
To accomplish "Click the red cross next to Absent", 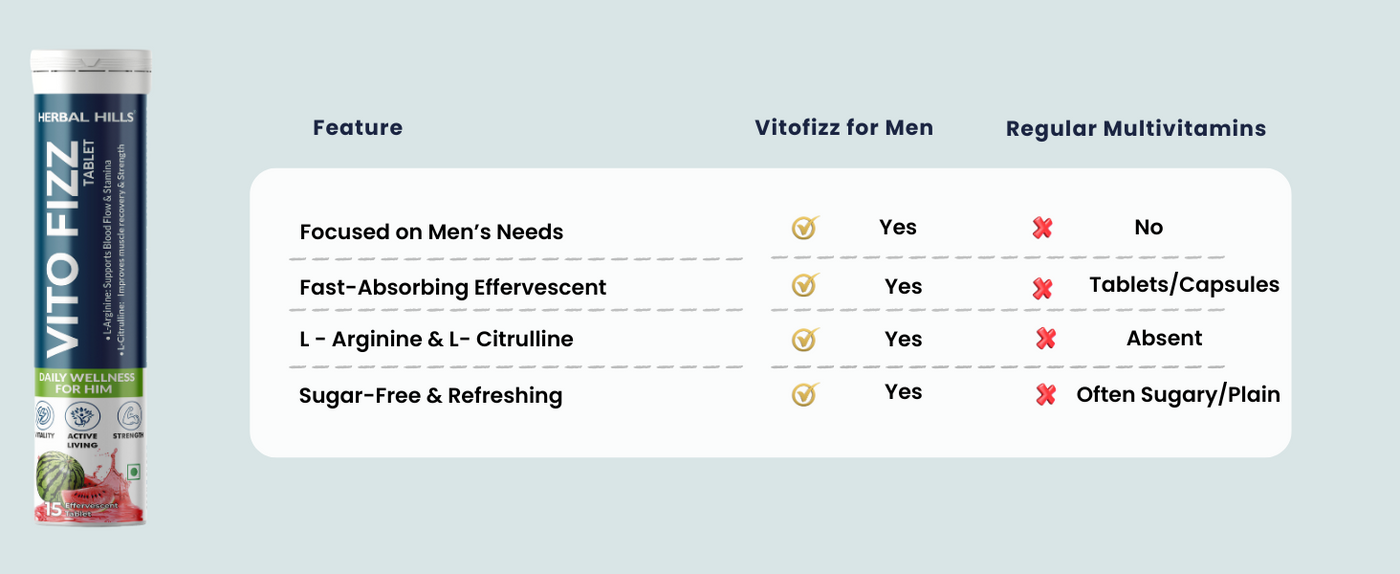I will (x=1046, y=339).
